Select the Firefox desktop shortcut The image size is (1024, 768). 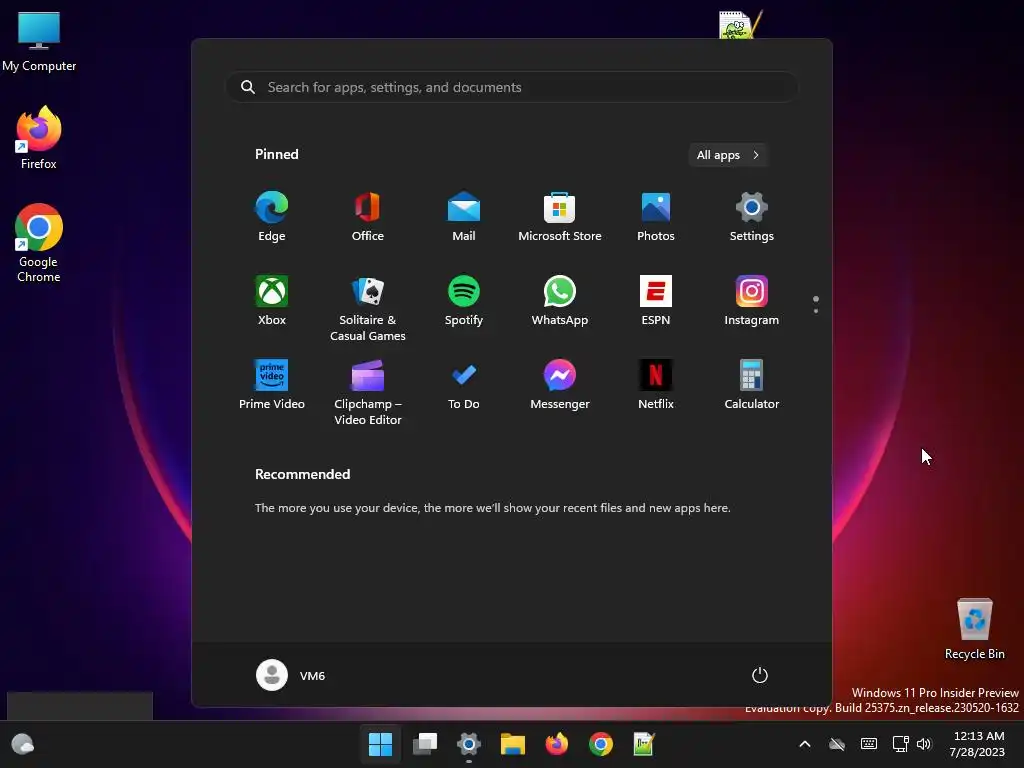click(39, 138)
